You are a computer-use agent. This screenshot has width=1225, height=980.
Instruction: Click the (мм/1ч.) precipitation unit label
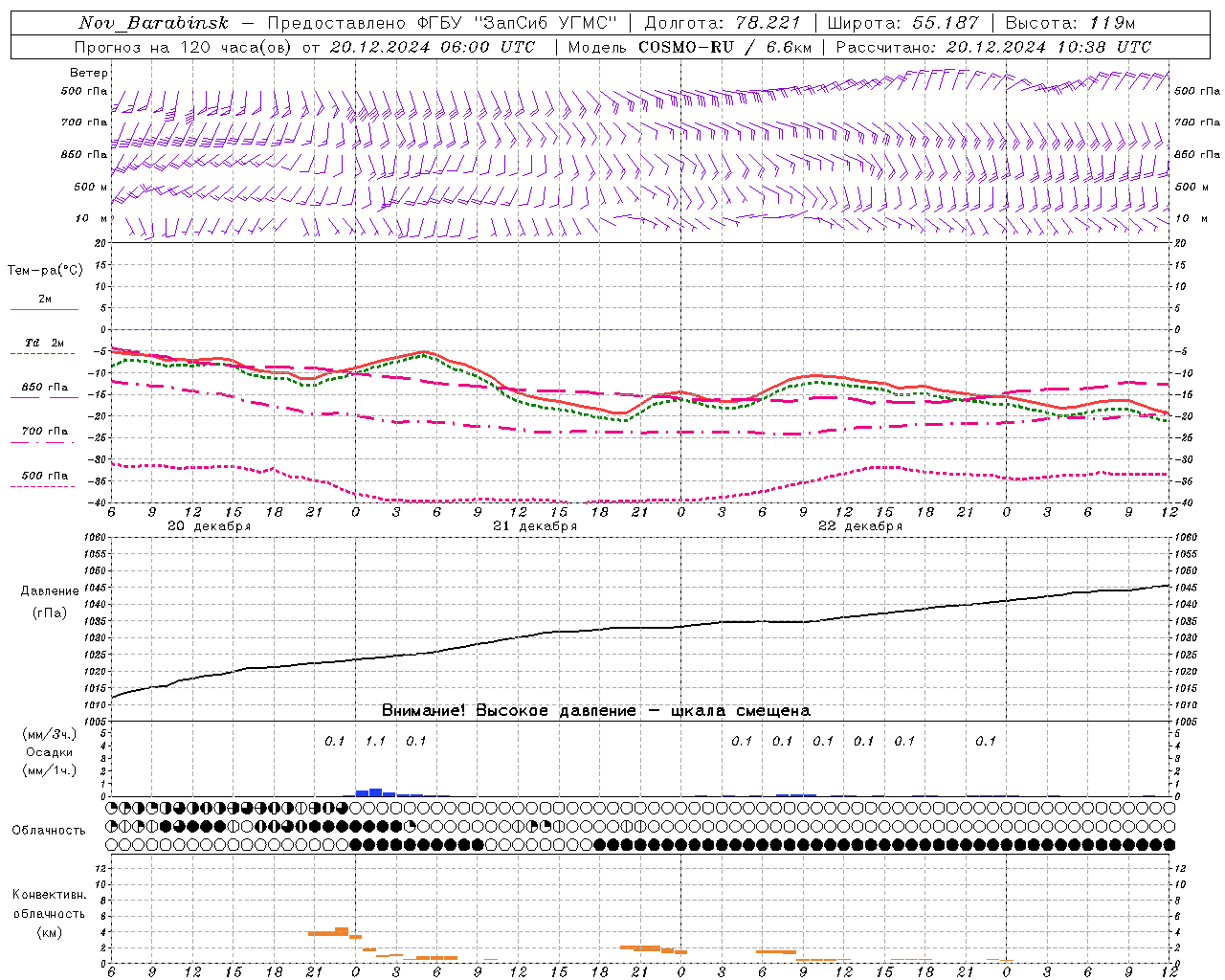[49, 770]
